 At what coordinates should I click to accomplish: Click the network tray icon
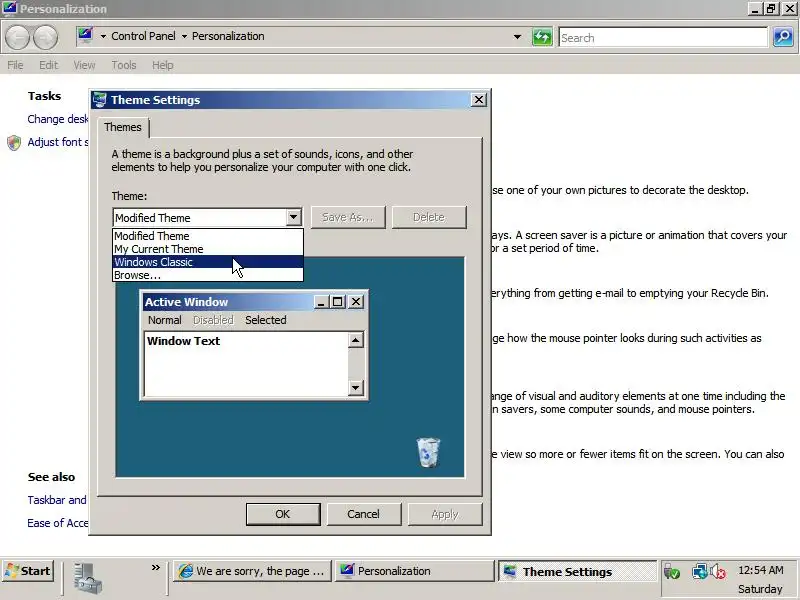(699, 571)
